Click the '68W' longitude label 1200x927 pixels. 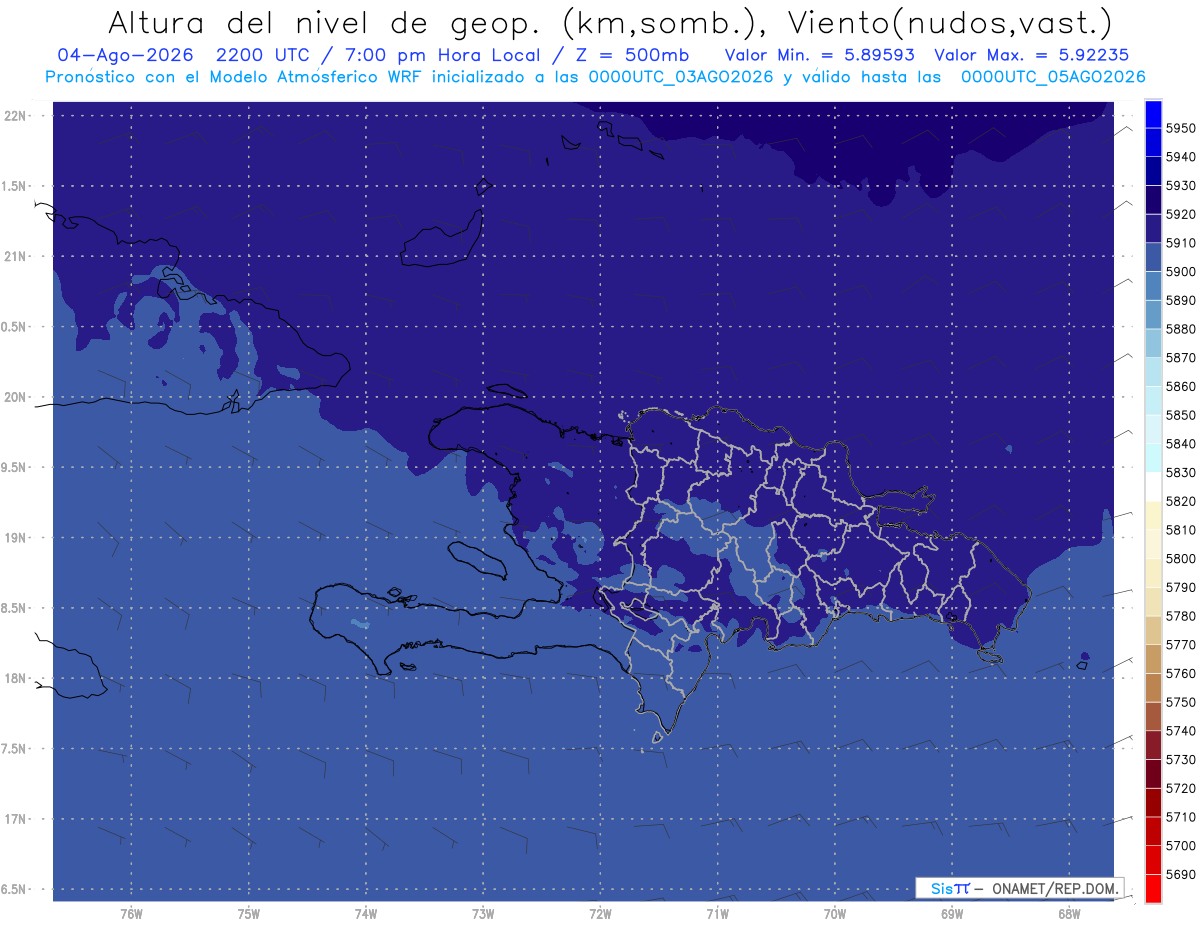[x=1069, y=914]
